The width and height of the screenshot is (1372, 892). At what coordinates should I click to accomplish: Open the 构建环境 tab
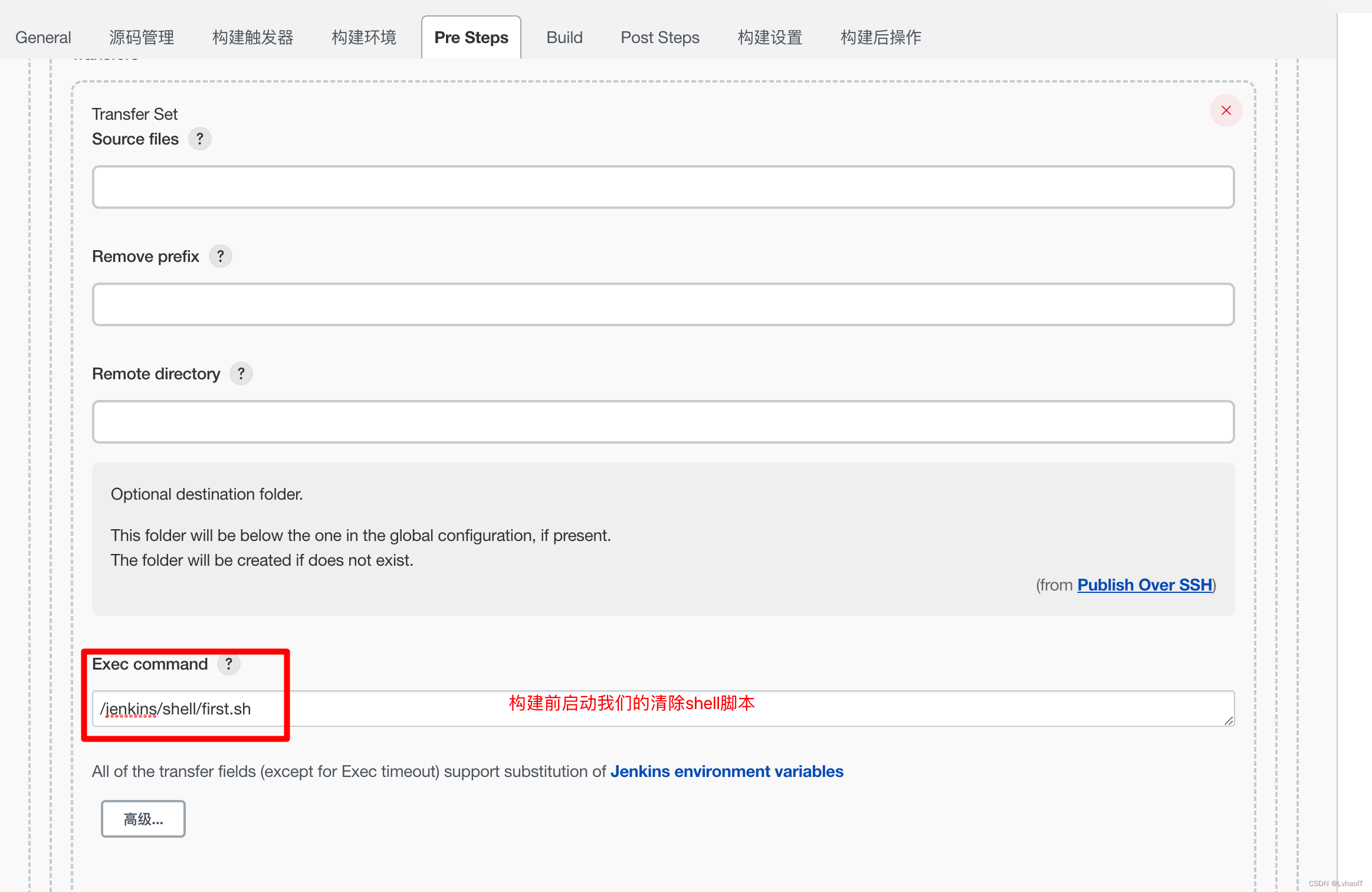[364, 37]
